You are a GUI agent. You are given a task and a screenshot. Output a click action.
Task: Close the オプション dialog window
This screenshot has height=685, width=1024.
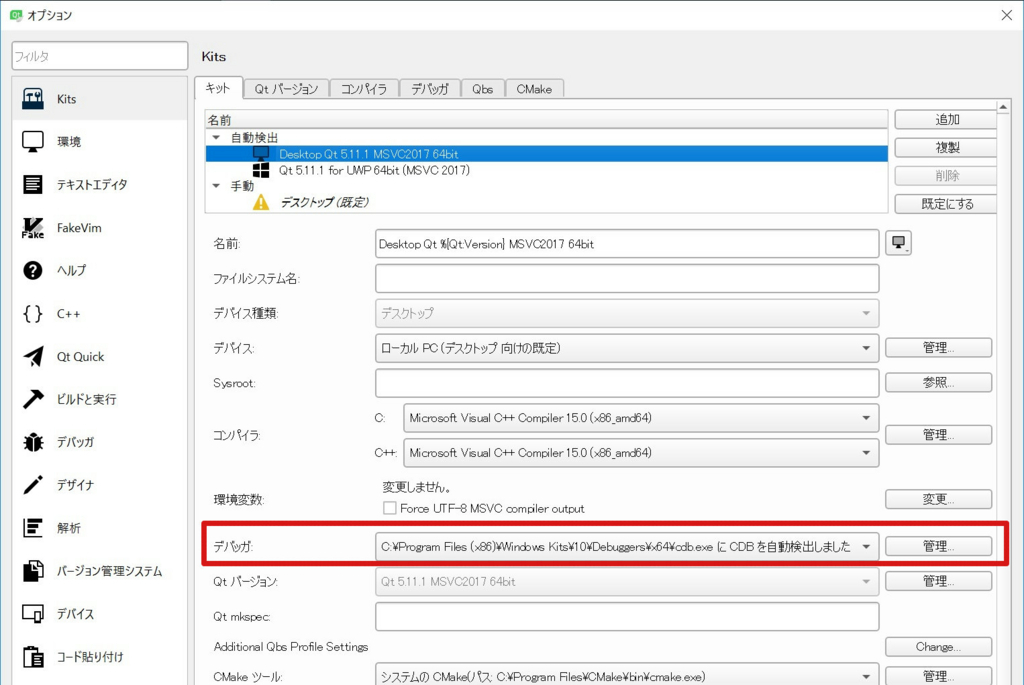pyautogui.click(x=1007, y=14)
